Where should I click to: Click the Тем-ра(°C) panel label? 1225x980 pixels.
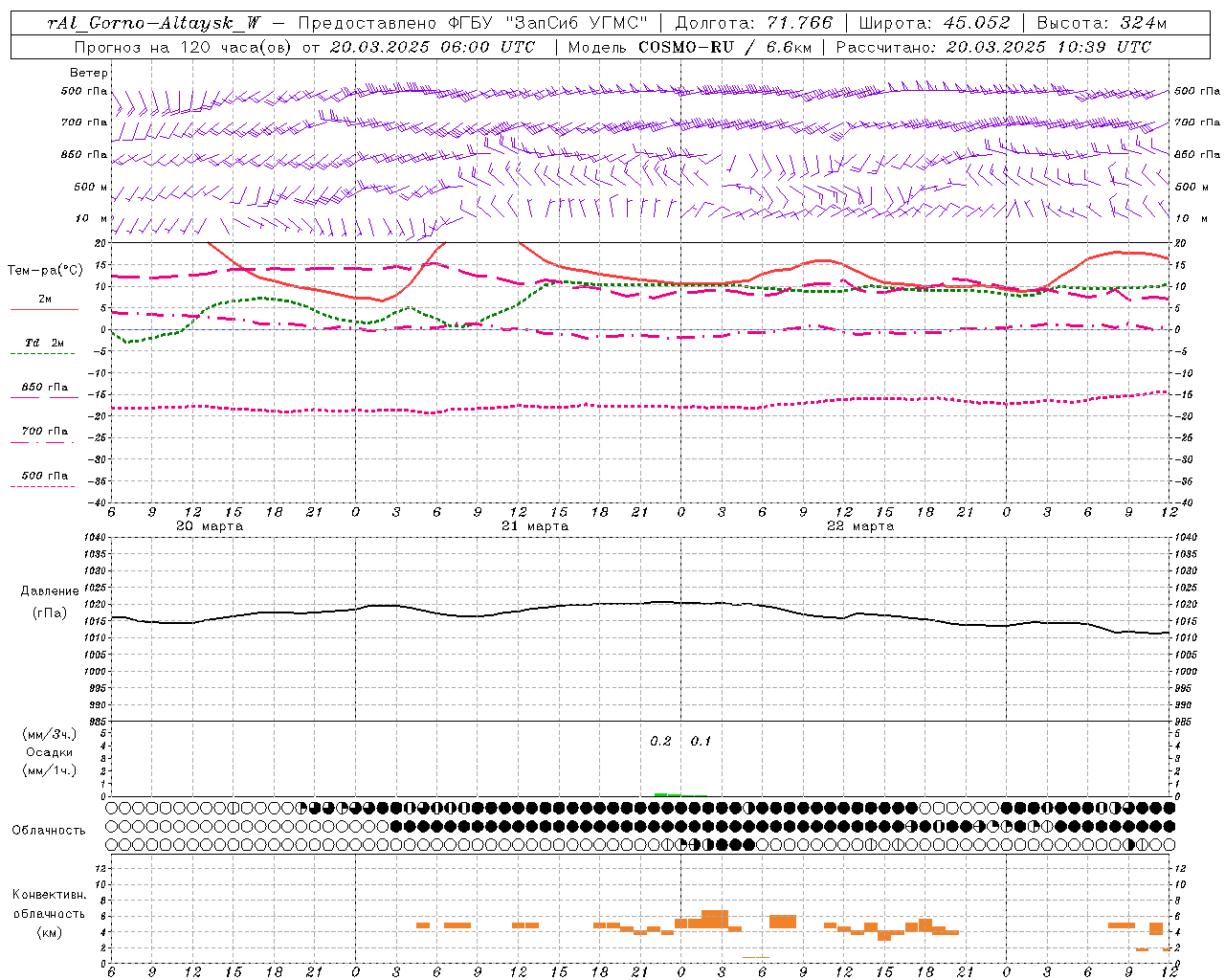pos(45,271)
